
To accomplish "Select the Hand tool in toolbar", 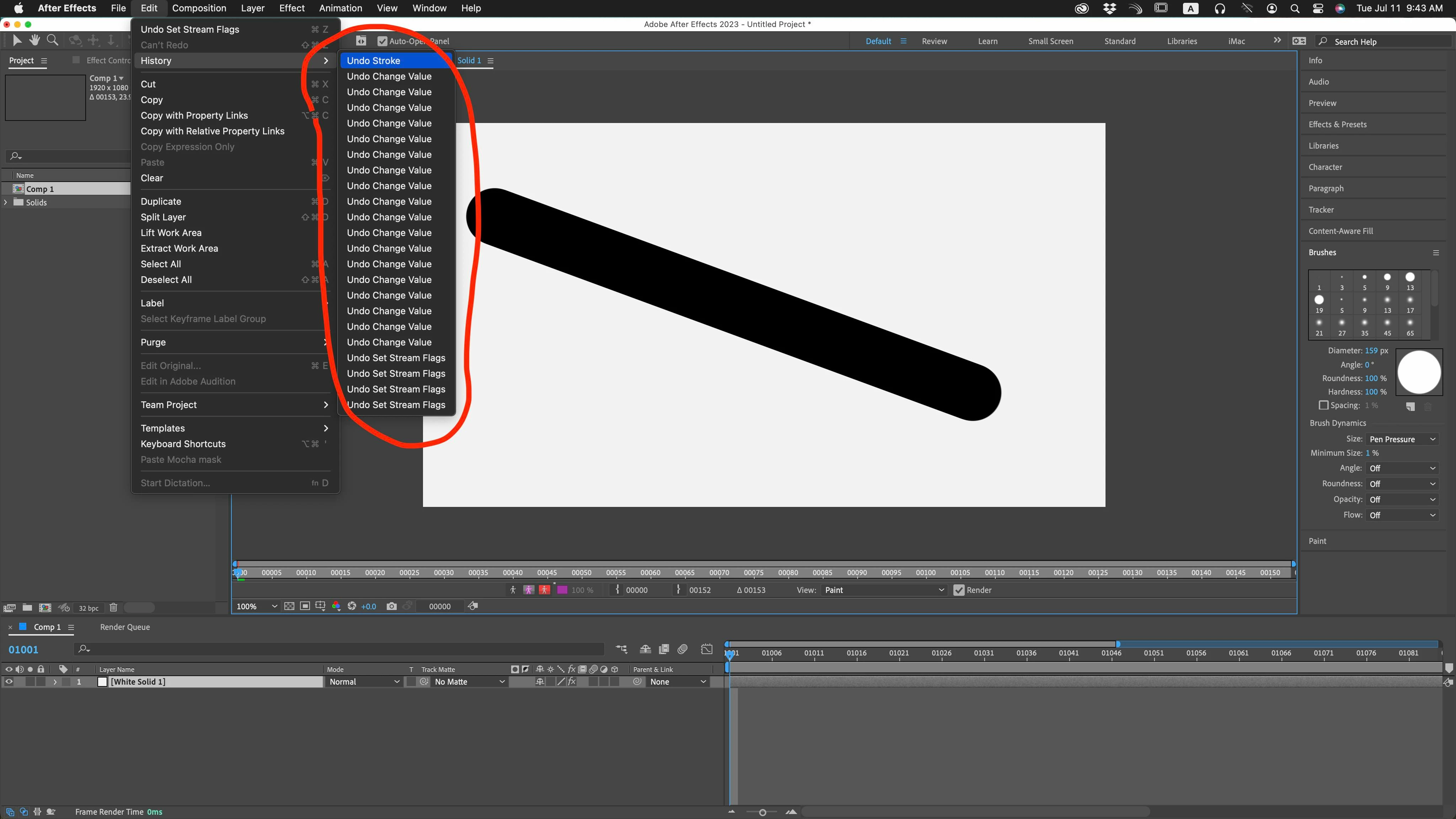I will pos(34,40).
